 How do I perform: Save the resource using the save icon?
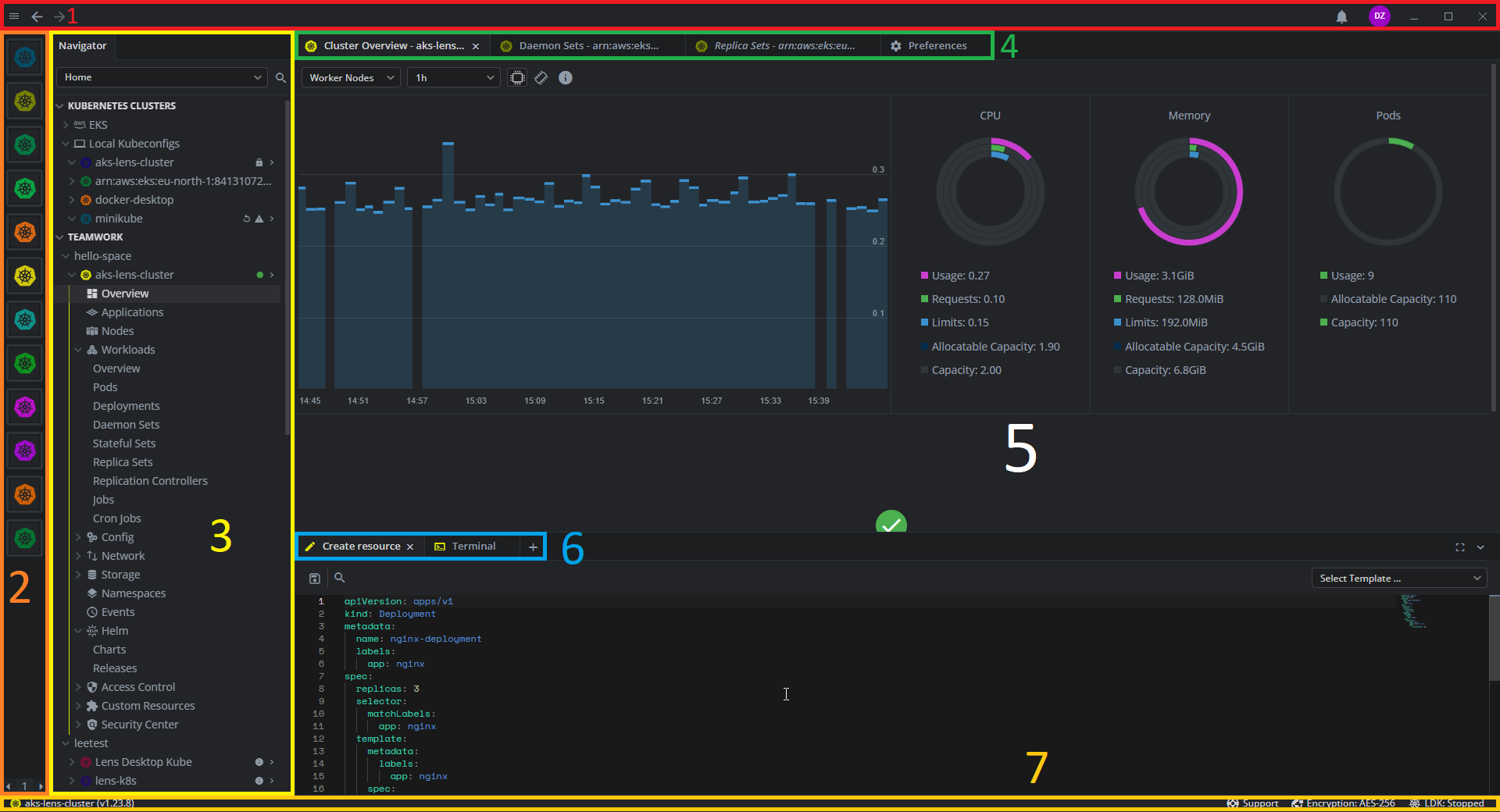[x=315, y=578]
